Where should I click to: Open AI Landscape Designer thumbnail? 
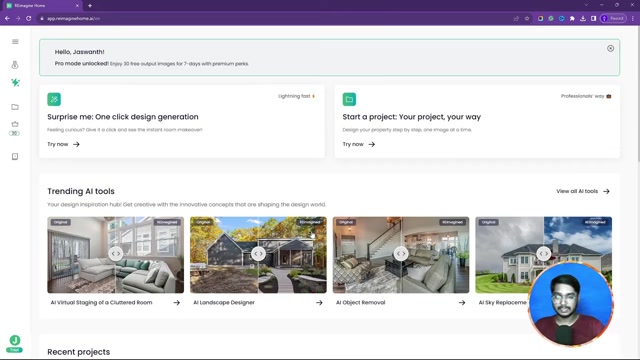point(258,255)
